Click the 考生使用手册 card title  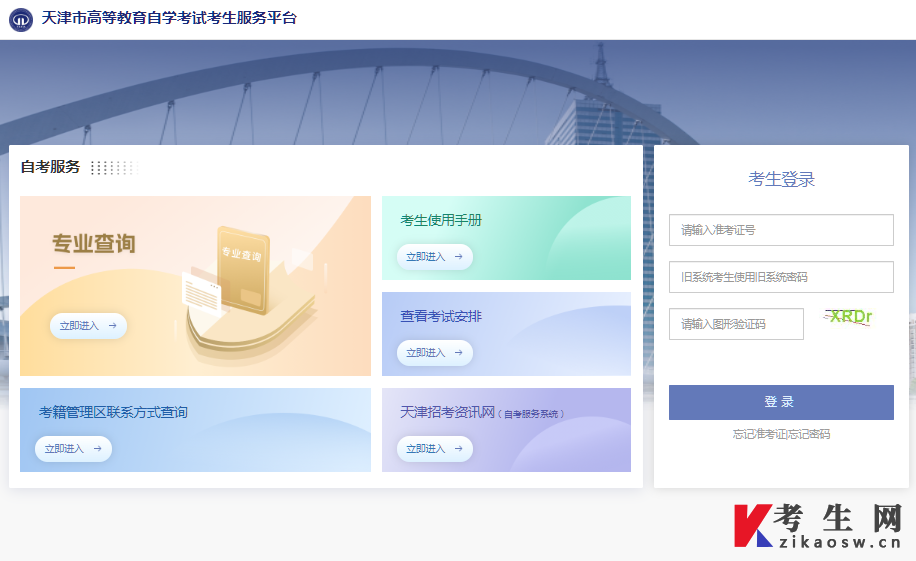click(x=441, y=220)
